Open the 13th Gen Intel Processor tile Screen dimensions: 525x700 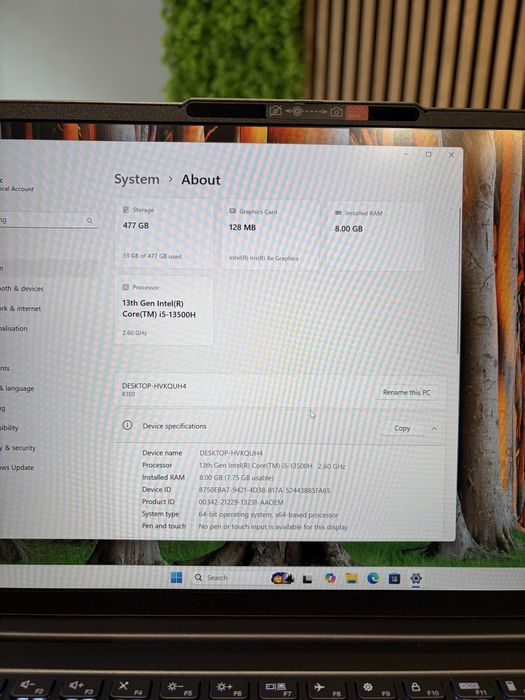[x=163, y=310]
